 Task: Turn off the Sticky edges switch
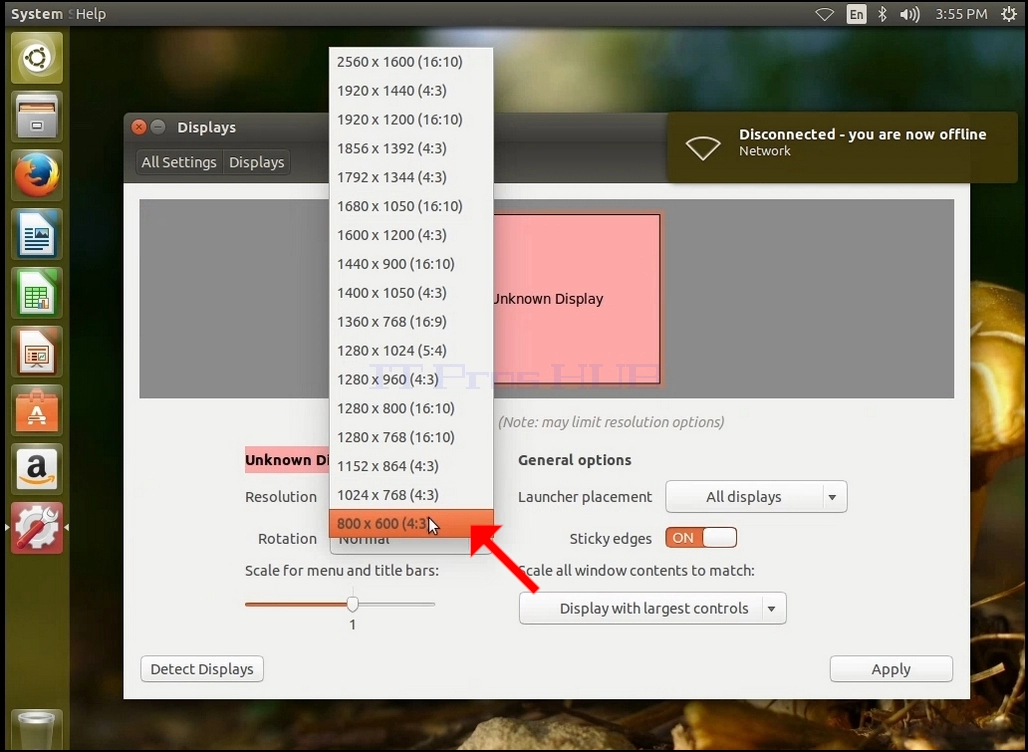coord(701,538)
